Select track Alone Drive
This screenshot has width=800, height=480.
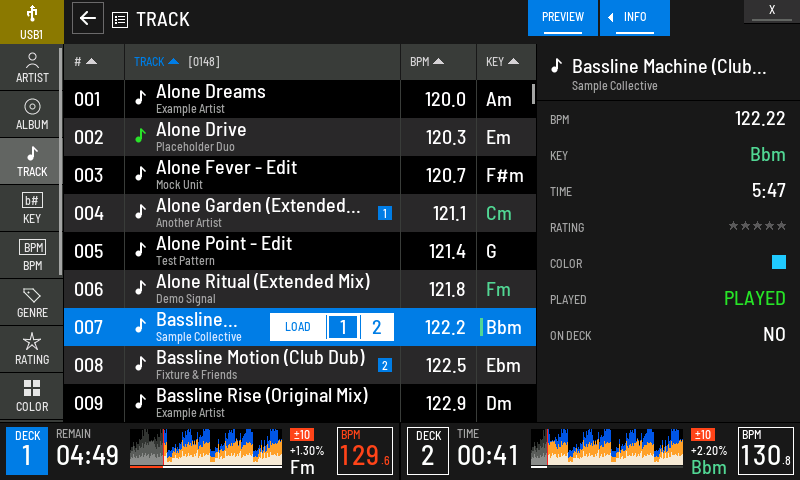[300, 137]
